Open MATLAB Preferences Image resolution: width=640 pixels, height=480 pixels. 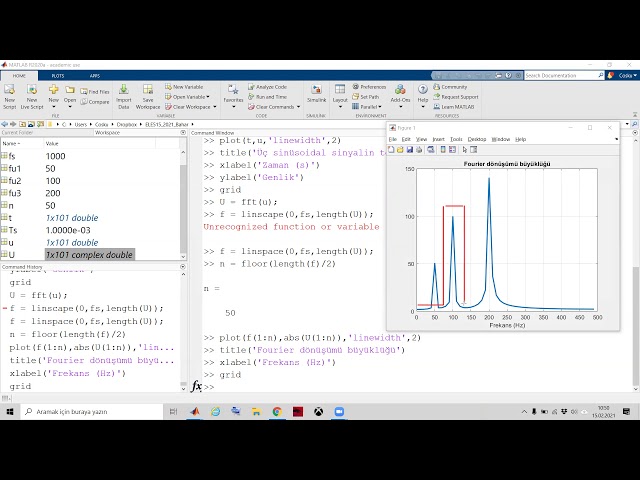[369, 87]
